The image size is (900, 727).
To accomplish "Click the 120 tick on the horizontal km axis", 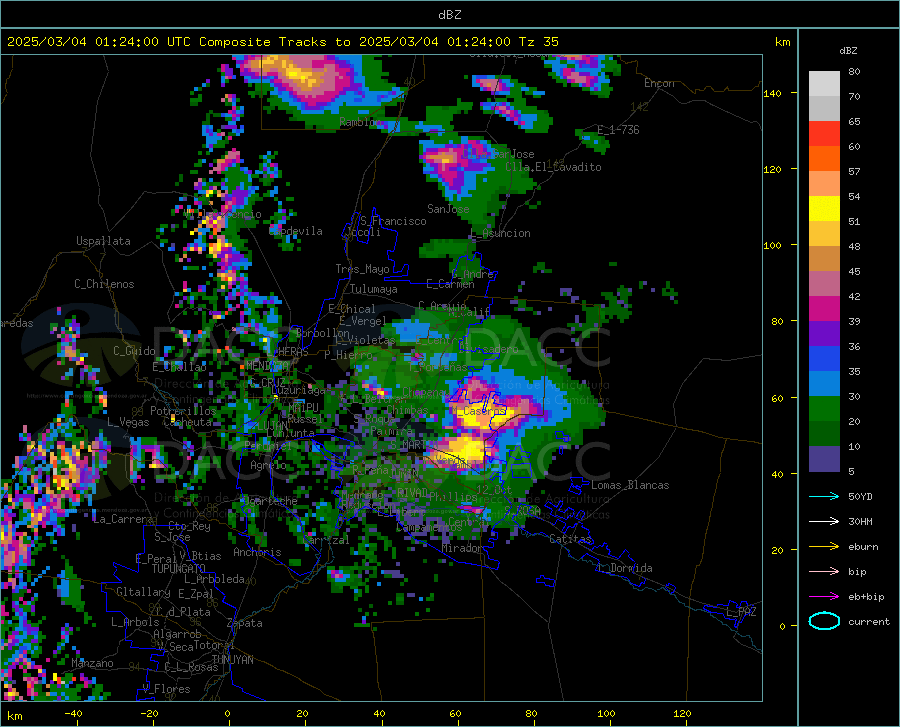I will (x=682, y=714).
